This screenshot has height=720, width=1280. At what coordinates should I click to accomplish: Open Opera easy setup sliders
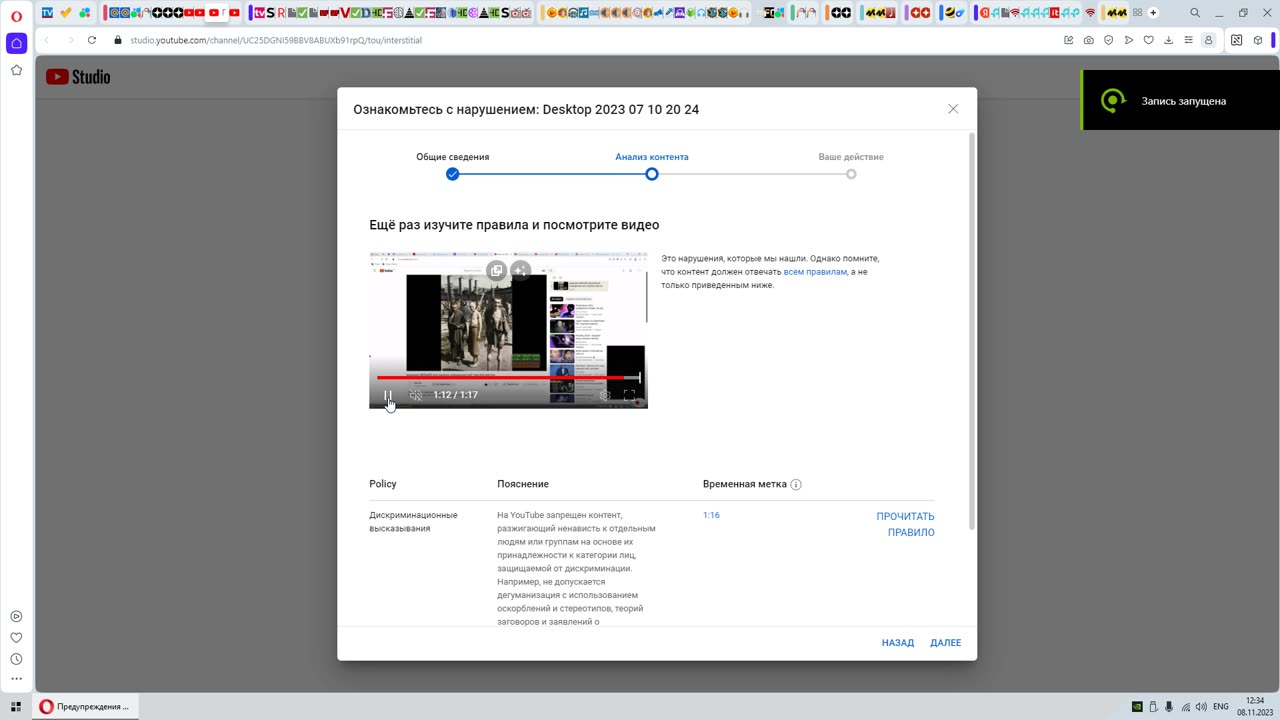1189,40
